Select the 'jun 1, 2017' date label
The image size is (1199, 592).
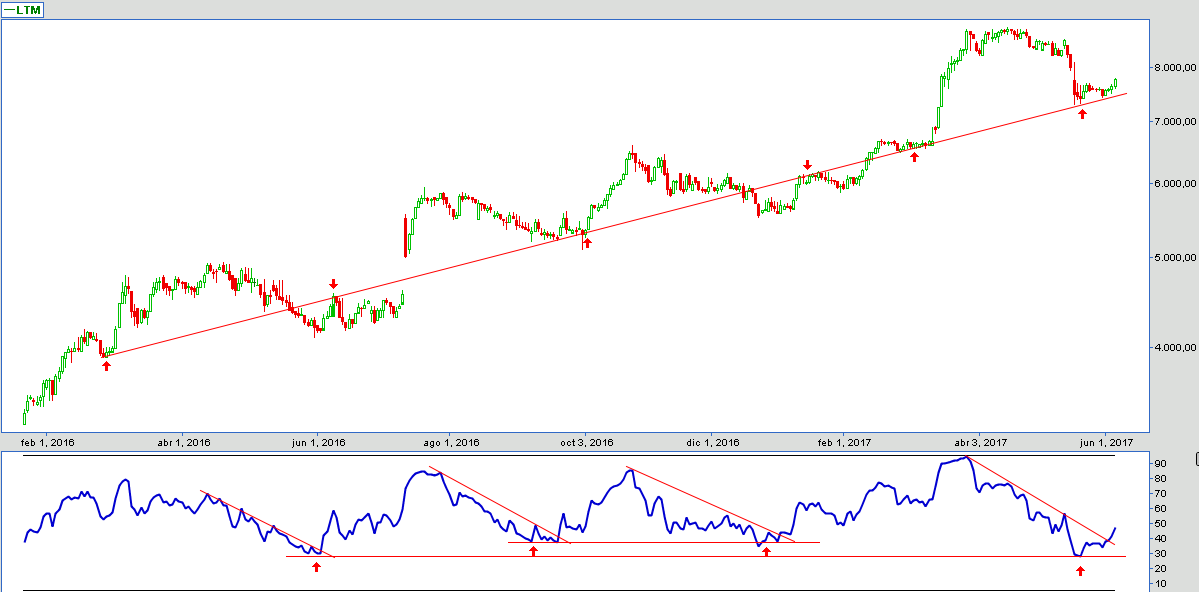point(1105,443)
